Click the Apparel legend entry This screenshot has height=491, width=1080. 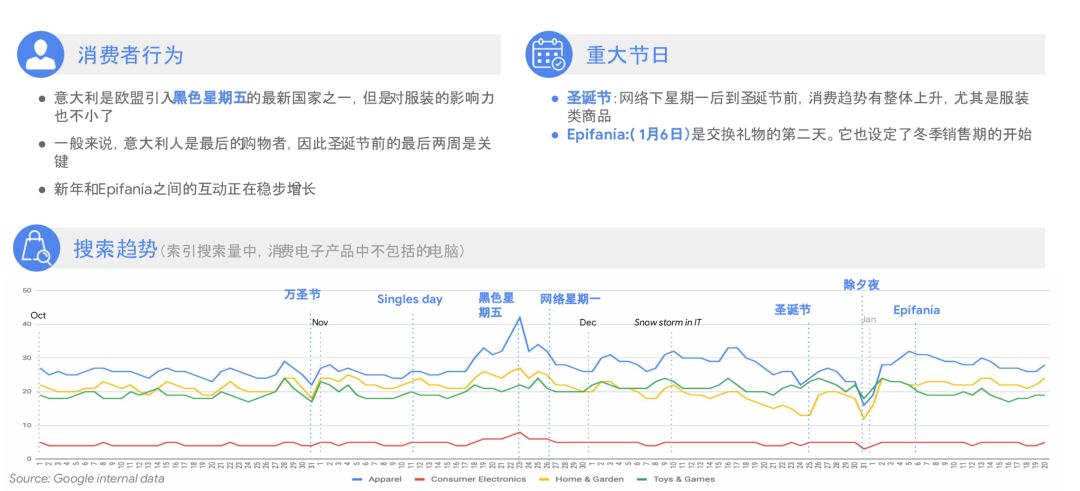[375, 479]
